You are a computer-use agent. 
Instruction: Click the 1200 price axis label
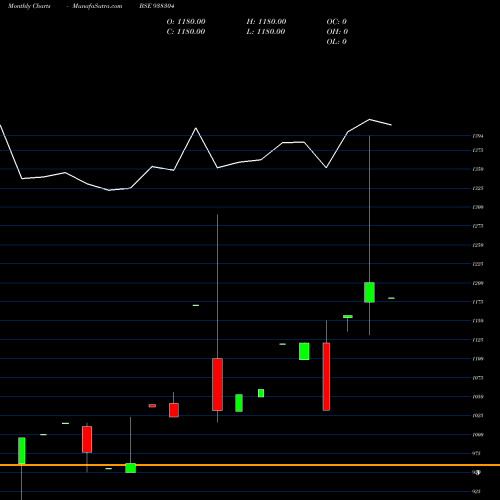pyautogui.click(x=478, y=283)
